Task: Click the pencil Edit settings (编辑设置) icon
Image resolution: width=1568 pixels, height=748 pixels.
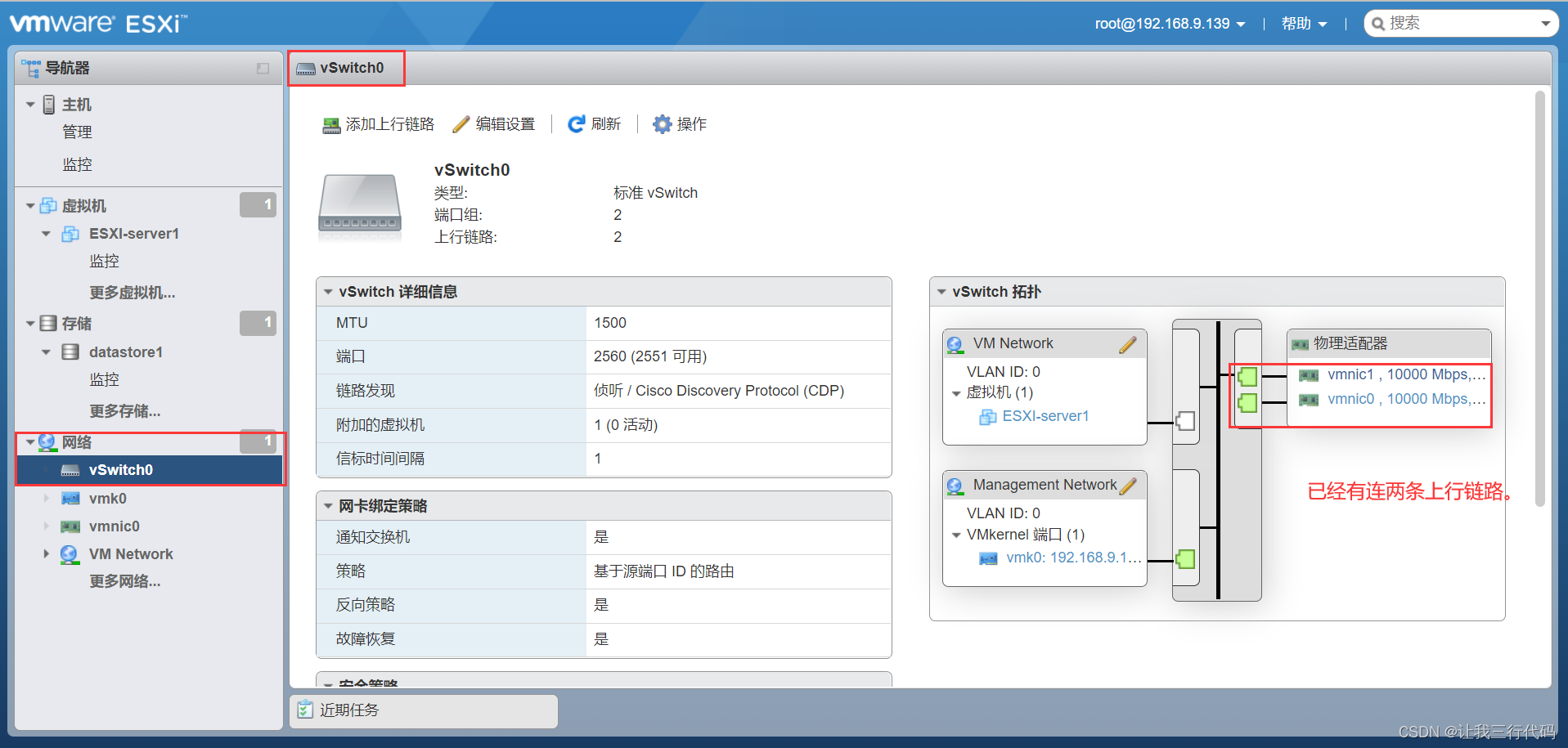Action: pyautogui.click(x=461, y=124)
